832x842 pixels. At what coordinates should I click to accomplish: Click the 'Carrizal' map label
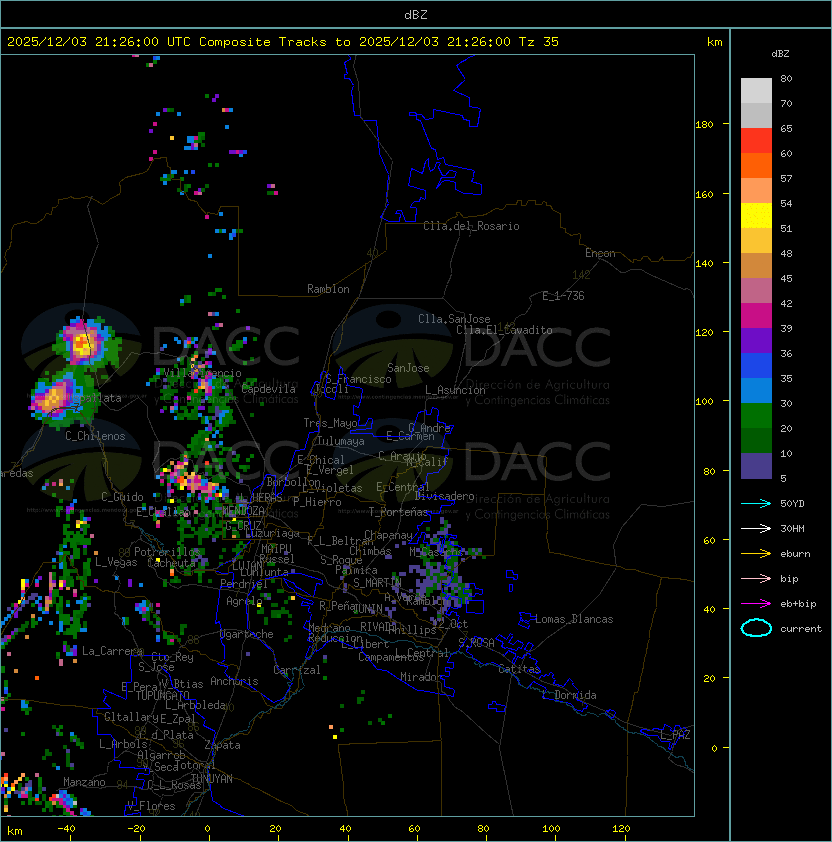pyautogui.click(x=296, y=670)
